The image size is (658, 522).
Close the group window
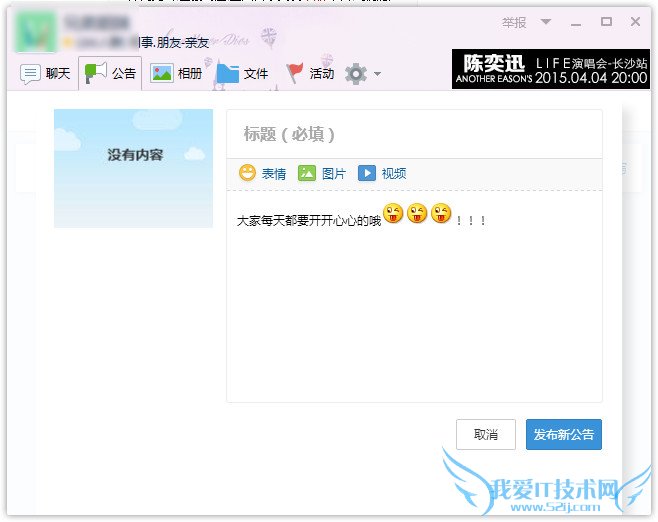635,22
